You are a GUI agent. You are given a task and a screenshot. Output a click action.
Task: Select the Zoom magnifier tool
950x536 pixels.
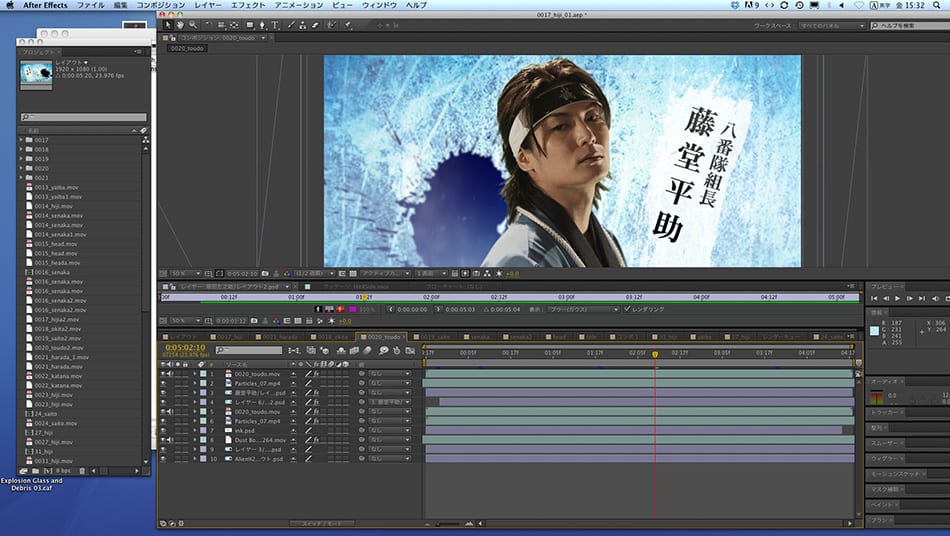pyautogui.click(x=192, y=24)
